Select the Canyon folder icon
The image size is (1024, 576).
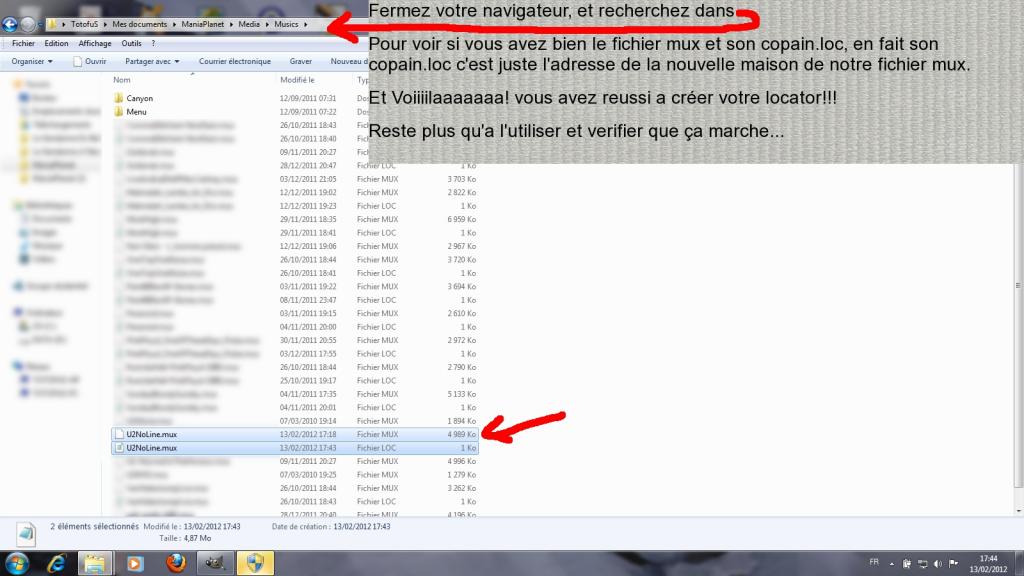click(118, 98)
